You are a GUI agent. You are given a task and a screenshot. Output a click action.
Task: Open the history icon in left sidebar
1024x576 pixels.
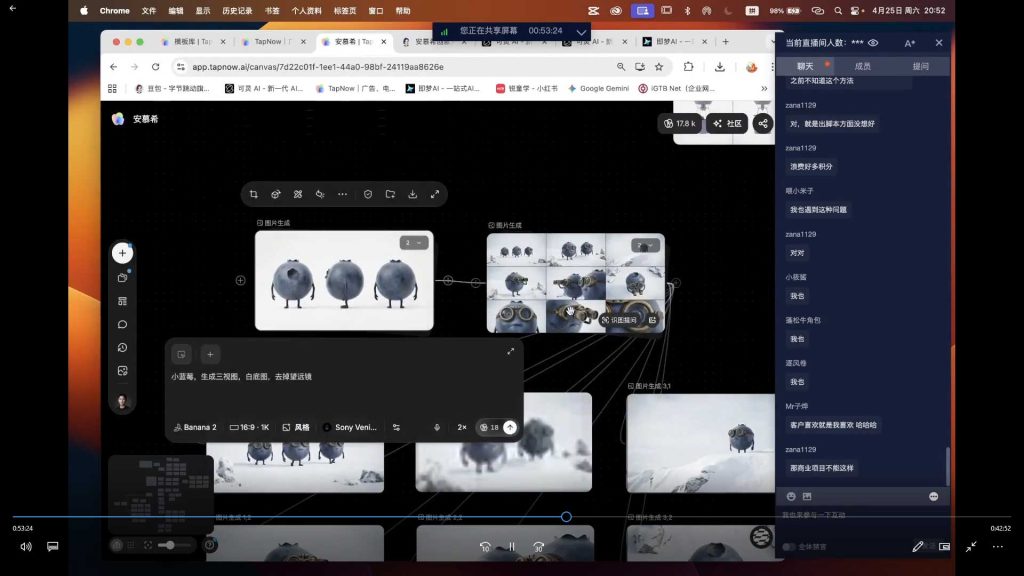point(122,347)
